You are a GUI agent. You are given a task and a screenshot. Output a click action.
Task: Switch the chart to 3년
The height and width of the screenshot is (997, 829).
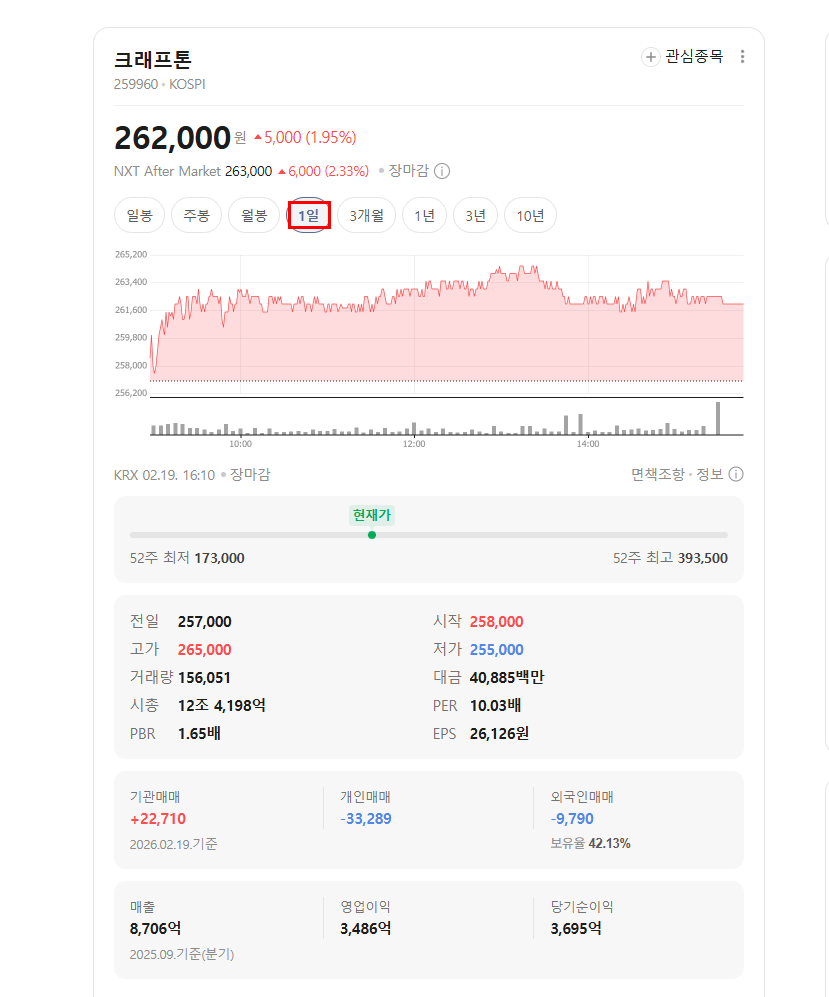[x=475, y=216]
